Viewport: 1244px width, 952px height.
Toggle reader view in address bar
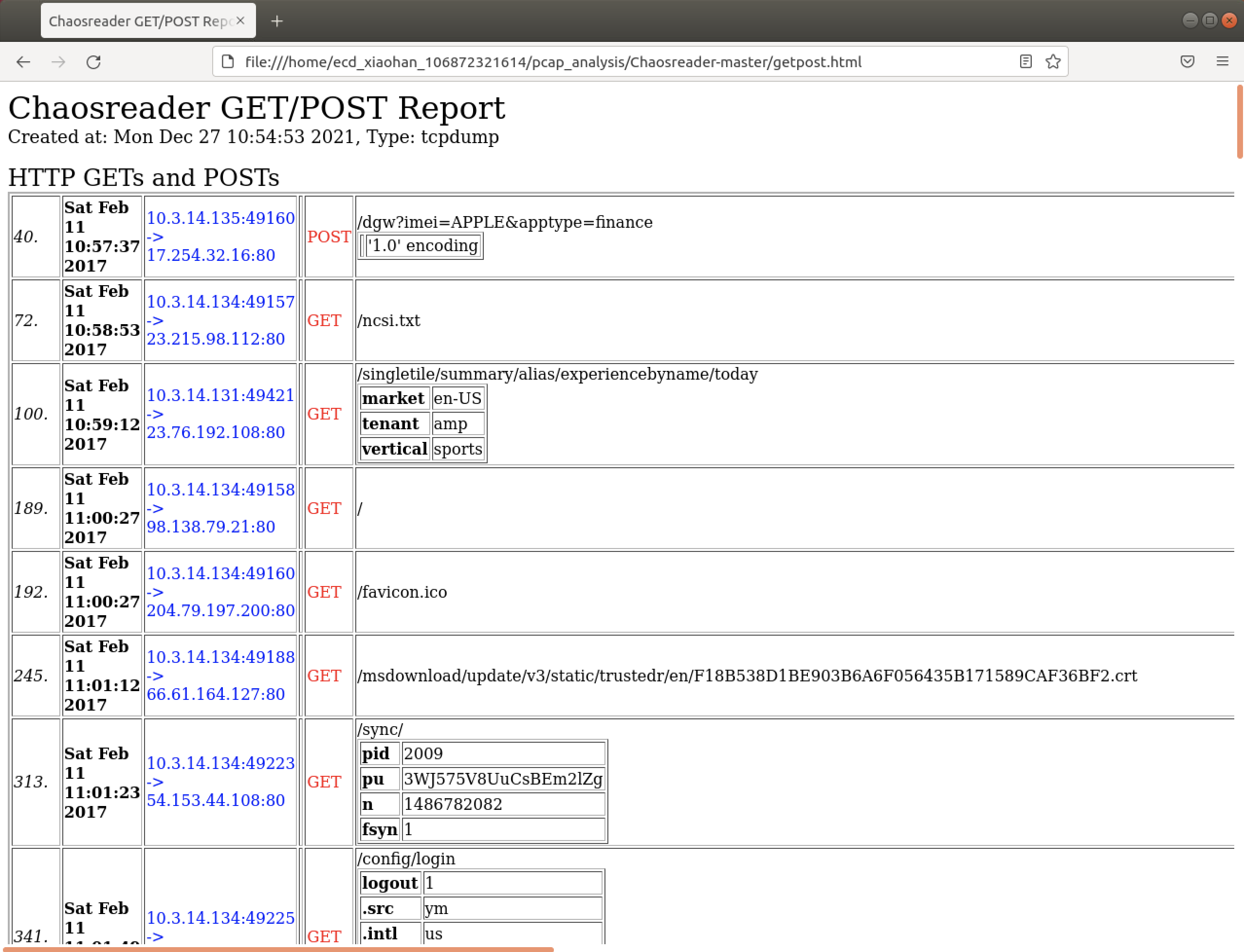tap(1025, 61)
